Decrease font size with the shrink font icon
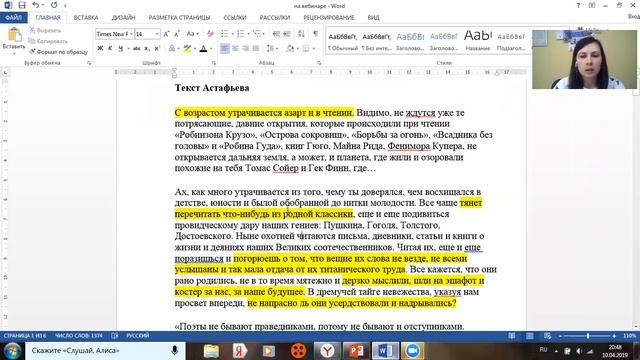 point(177,34)
